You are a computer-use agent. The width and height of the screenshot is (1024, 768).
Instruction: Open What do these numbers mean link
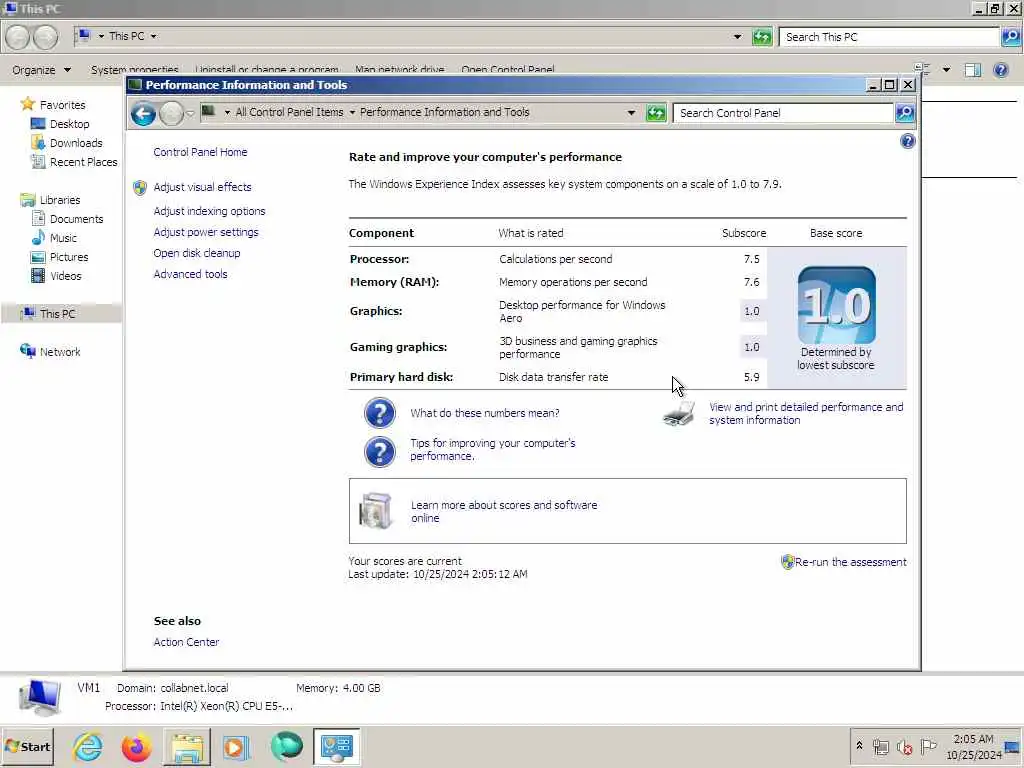(485, 413)
